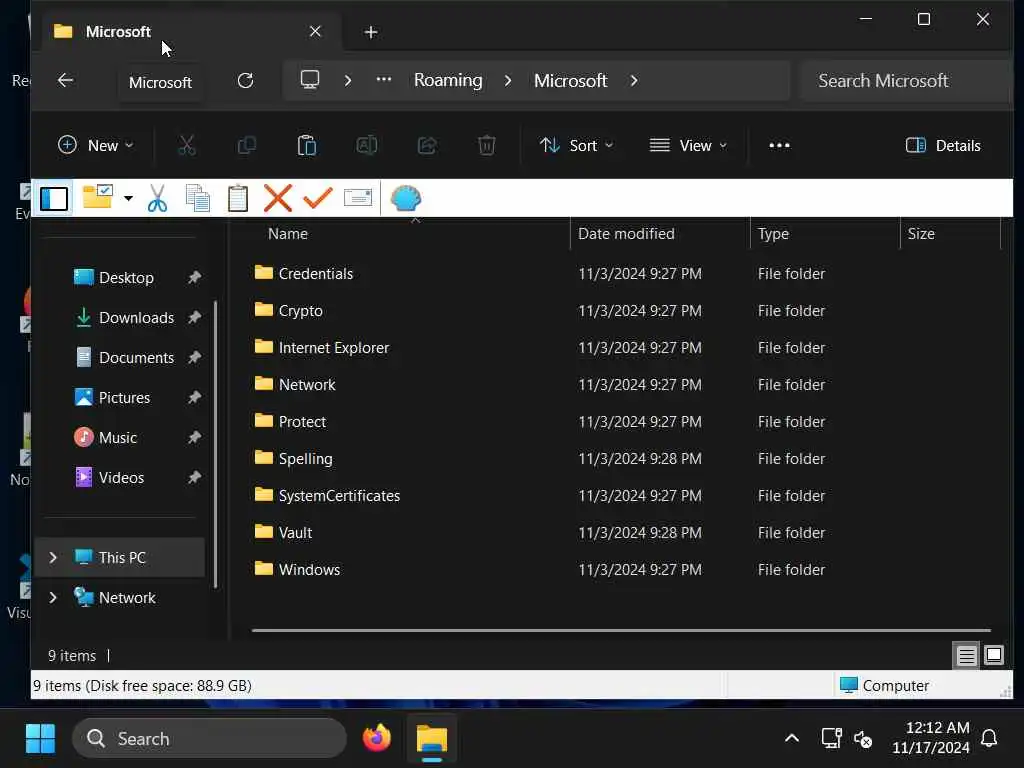Click Microsoft in the address breadcrumb
Screen dimensions: 1024x768
(x=571, y=80)
